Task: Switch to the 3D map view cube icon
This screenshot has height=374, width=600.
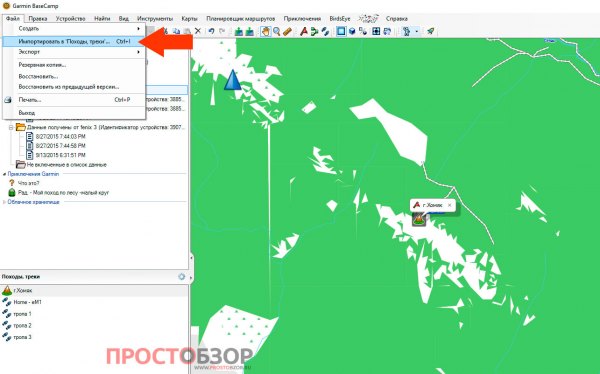Action: tap(352, 31)
